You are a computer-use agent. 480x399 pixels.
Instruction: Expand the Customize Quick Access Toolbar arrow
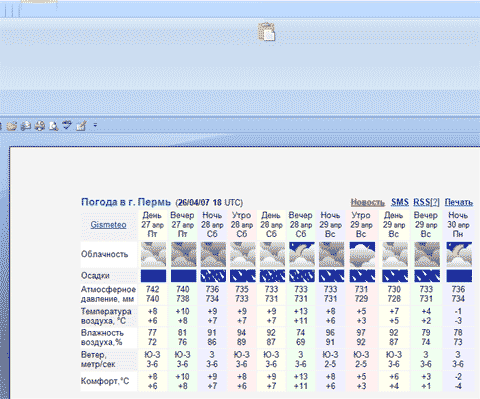(95, 126)
